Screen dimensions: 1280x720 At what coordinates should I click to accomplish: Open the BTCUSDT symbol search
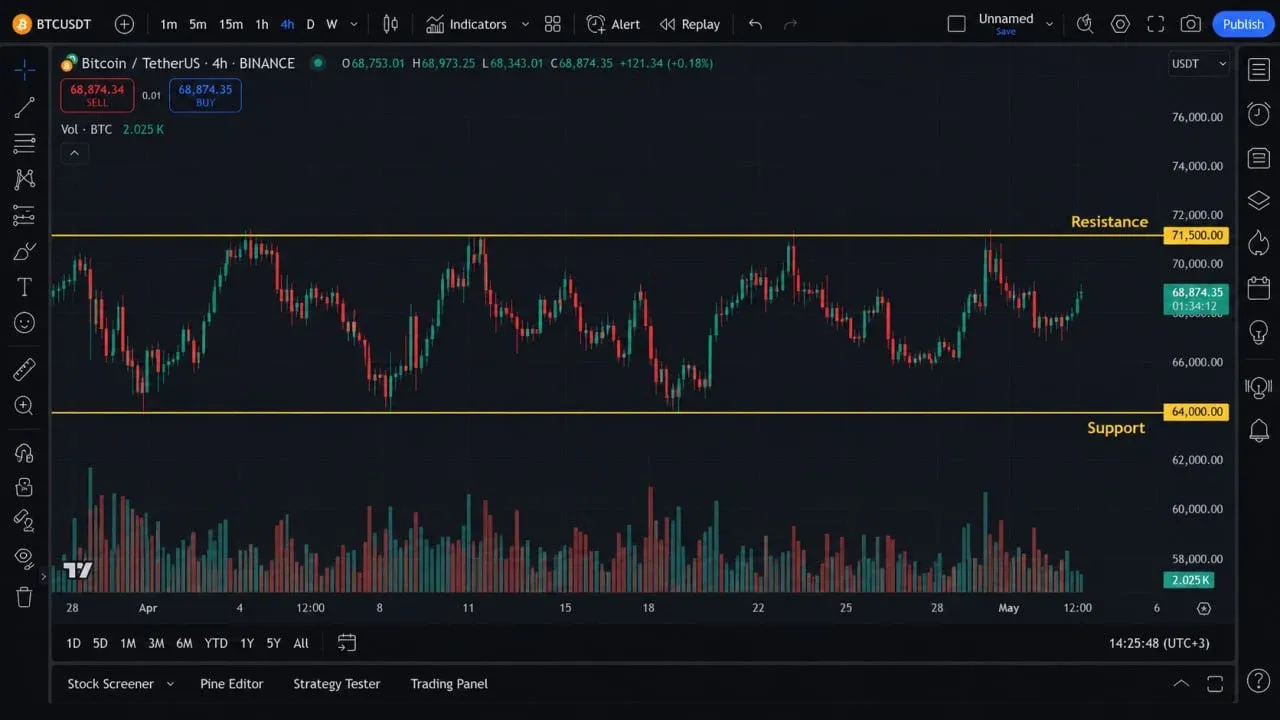52,24
